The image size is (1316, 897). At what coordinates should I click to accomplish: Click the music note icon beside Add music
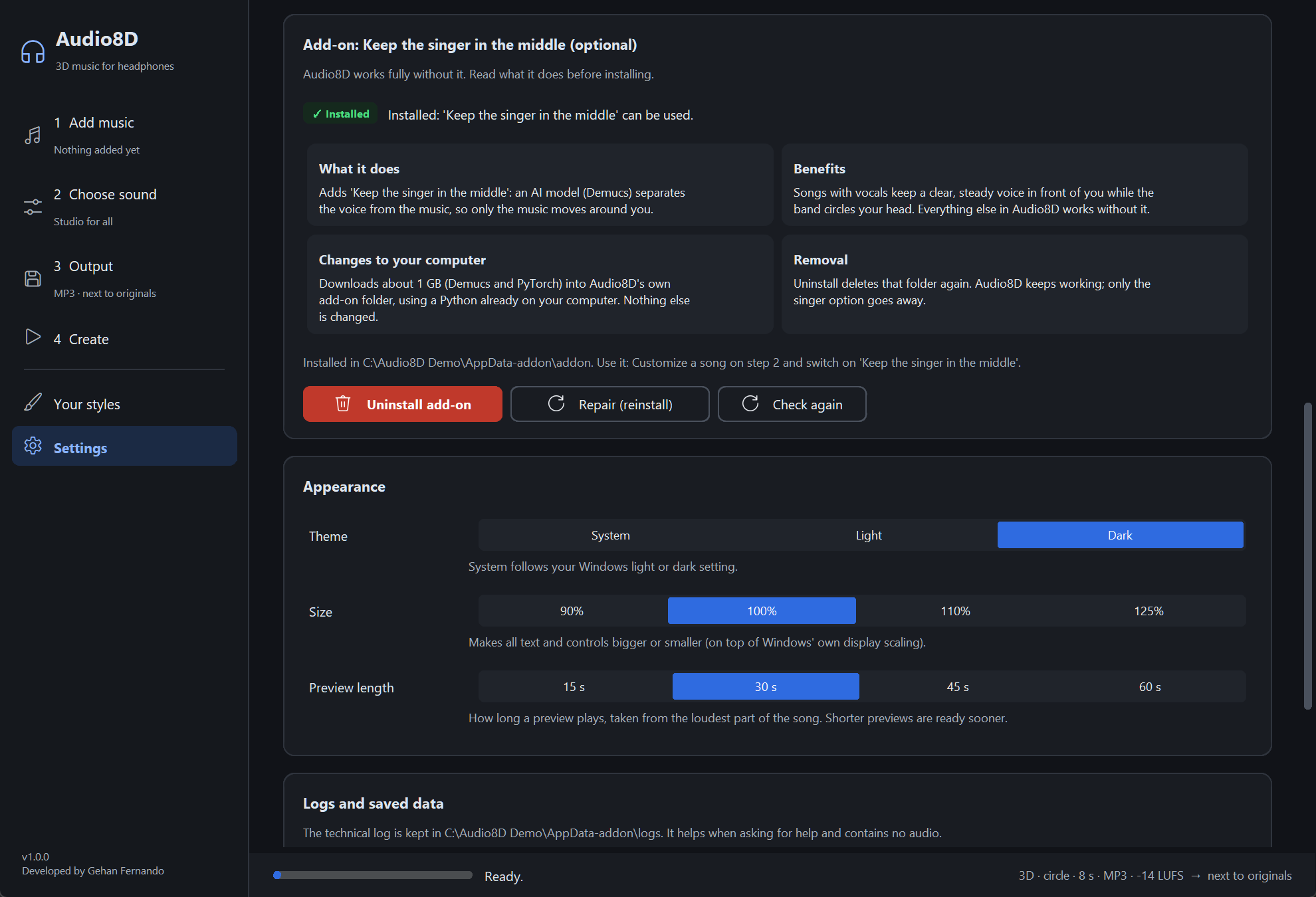[x=33, y=136]
